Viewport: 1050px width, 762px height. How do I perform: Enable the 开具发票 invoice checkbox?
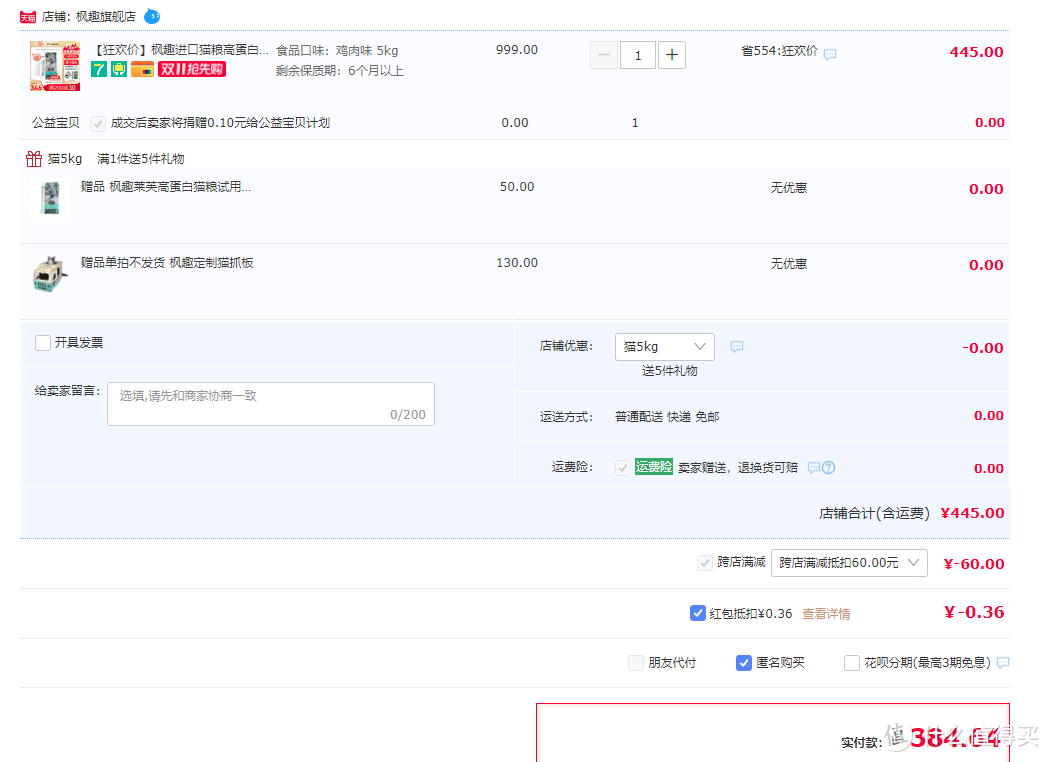tap(43, 343)
